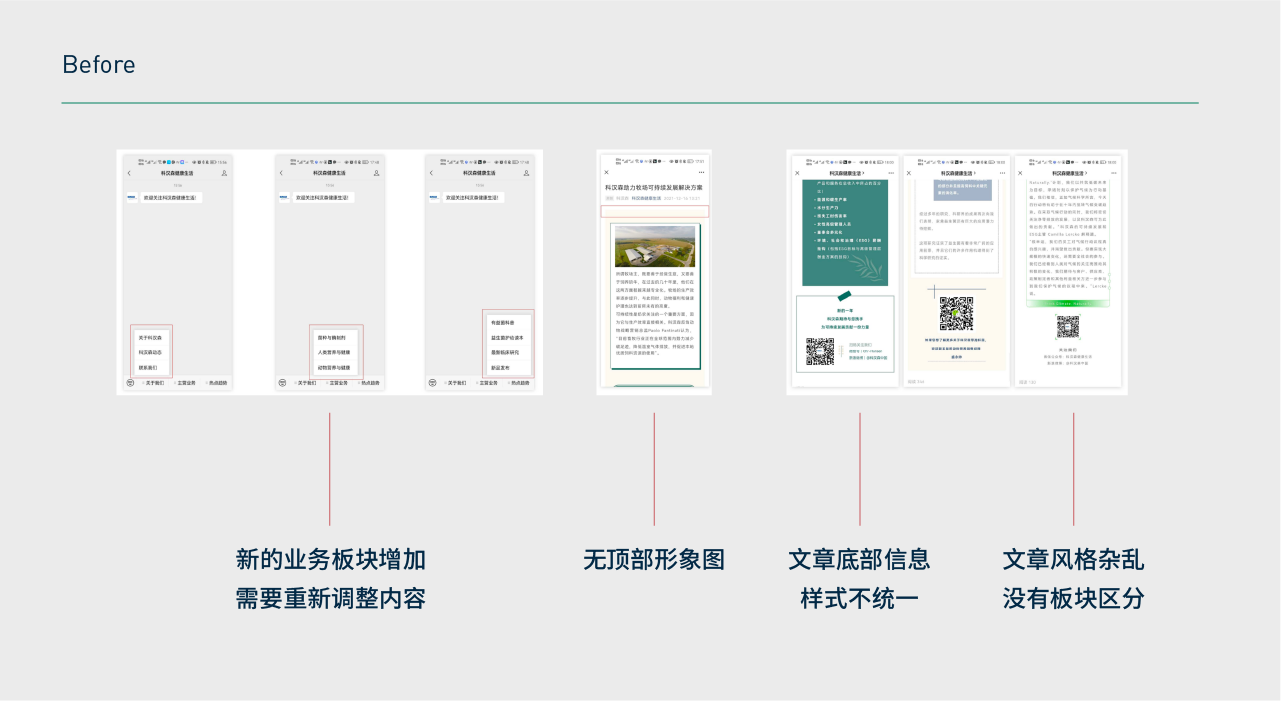The height and width of the screenshot is (701, 1281).
Task: Select 益生菌护佑读本 in the popup menu
Action: point(508,338)
